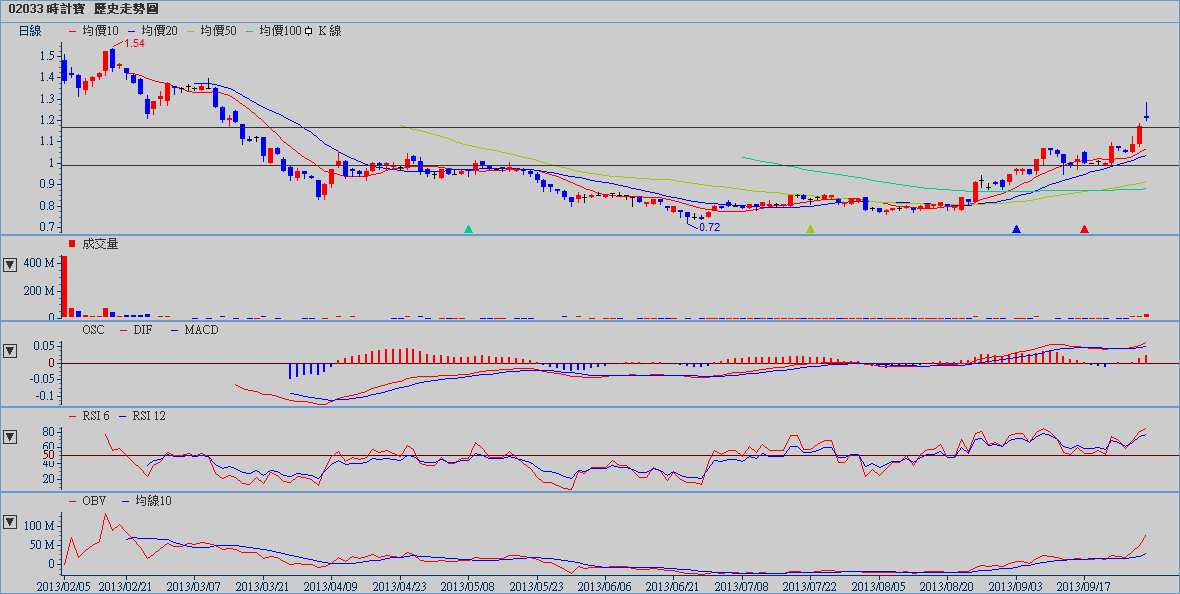Image resolution: width=1180 pixels, height=594 pixels.
Task: Select the 日線 daily chart label
Action: (x=30, y=31)
